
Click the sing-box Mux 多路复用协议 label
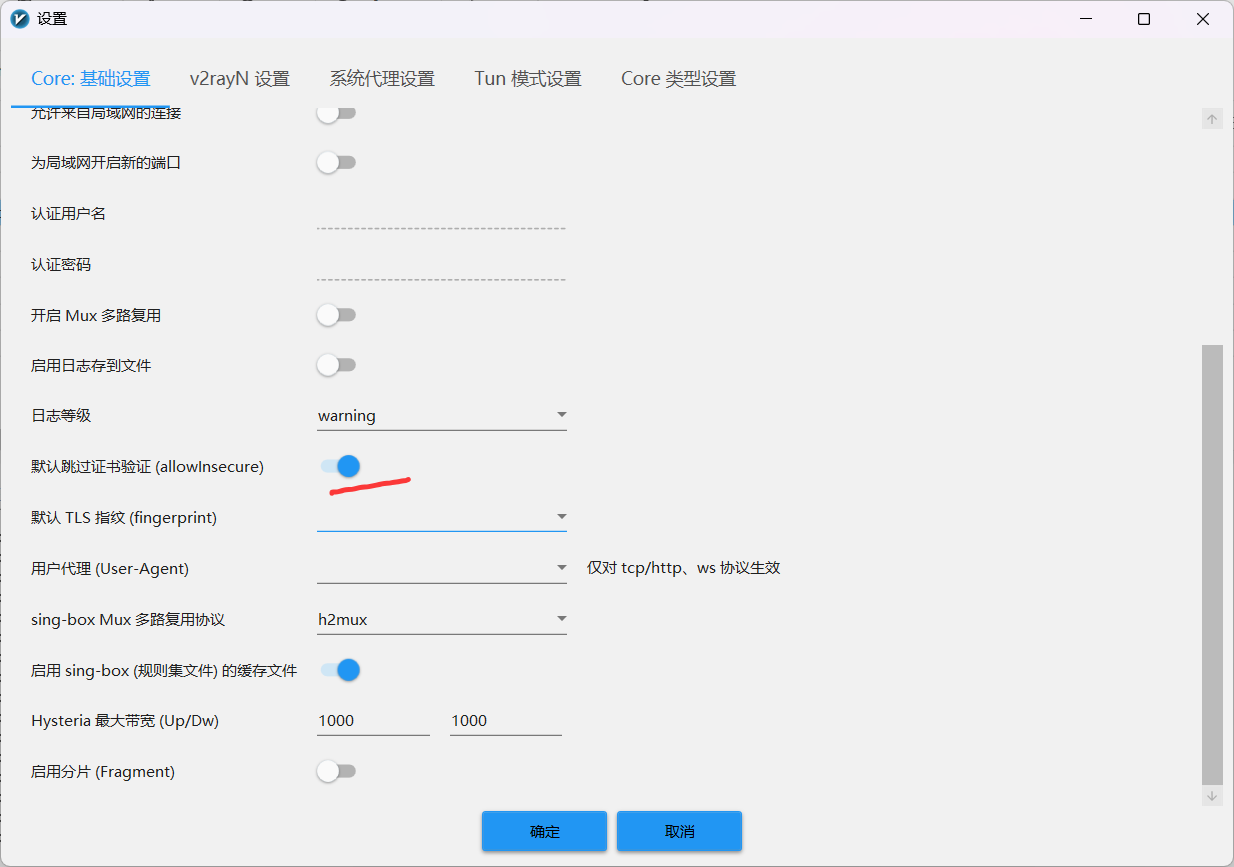point(128,620)
